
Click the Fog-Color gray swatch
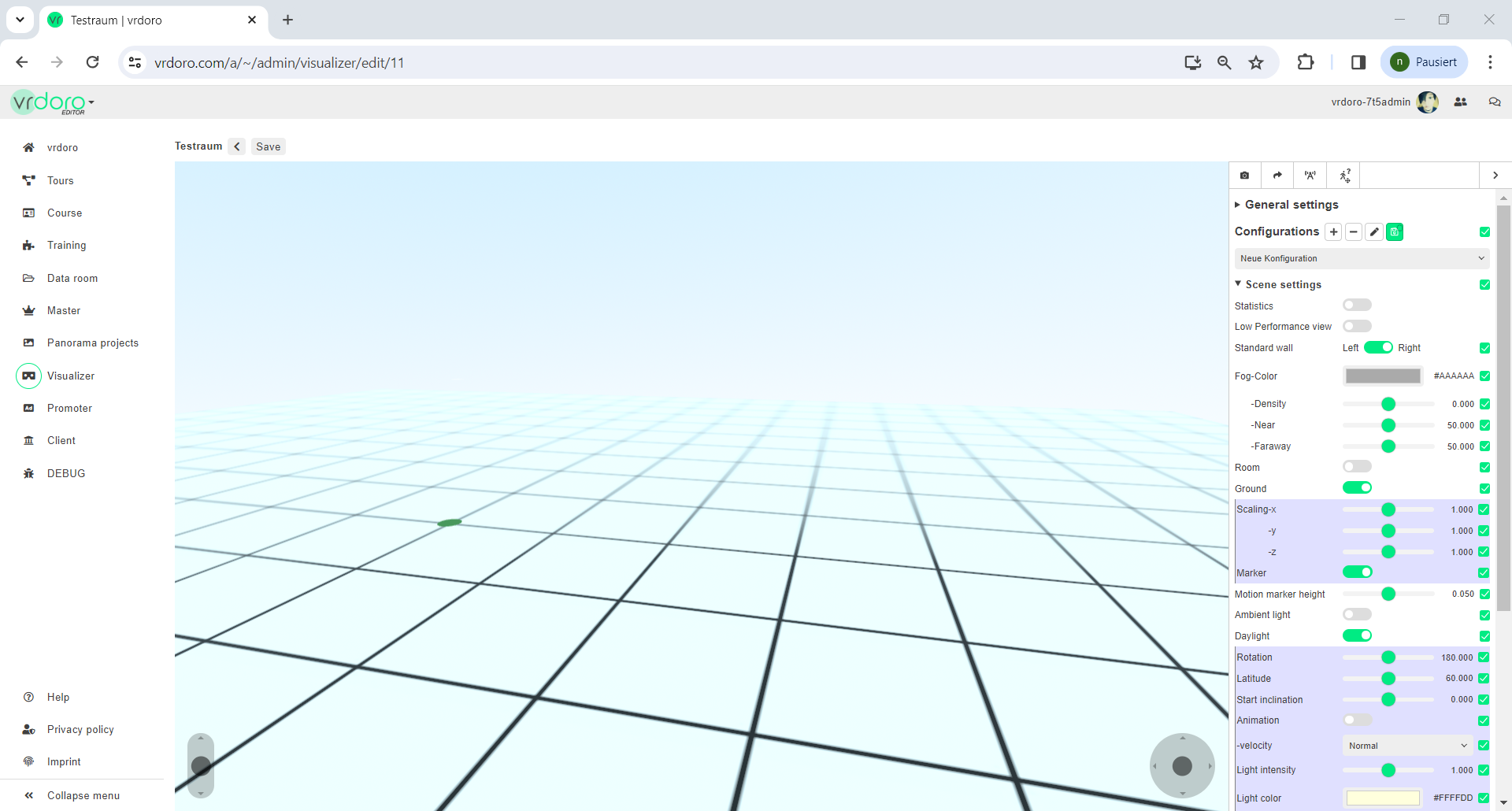pos(1382,376)
